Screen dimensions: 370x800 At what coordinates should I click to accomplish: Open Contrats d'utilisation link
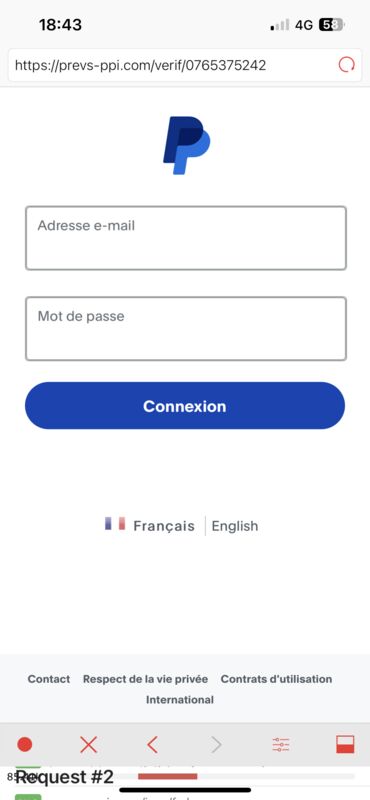[x=276, y=679]
